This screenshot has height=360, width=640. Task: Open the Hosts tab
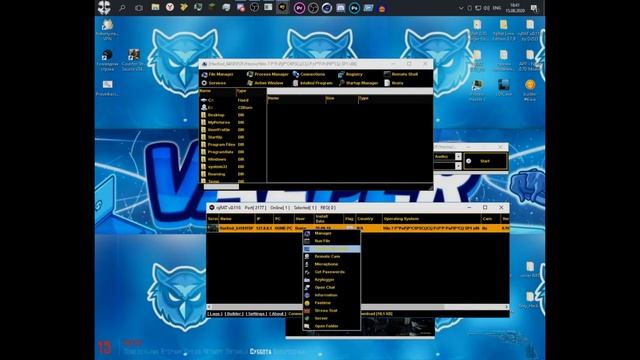(394, 83)
